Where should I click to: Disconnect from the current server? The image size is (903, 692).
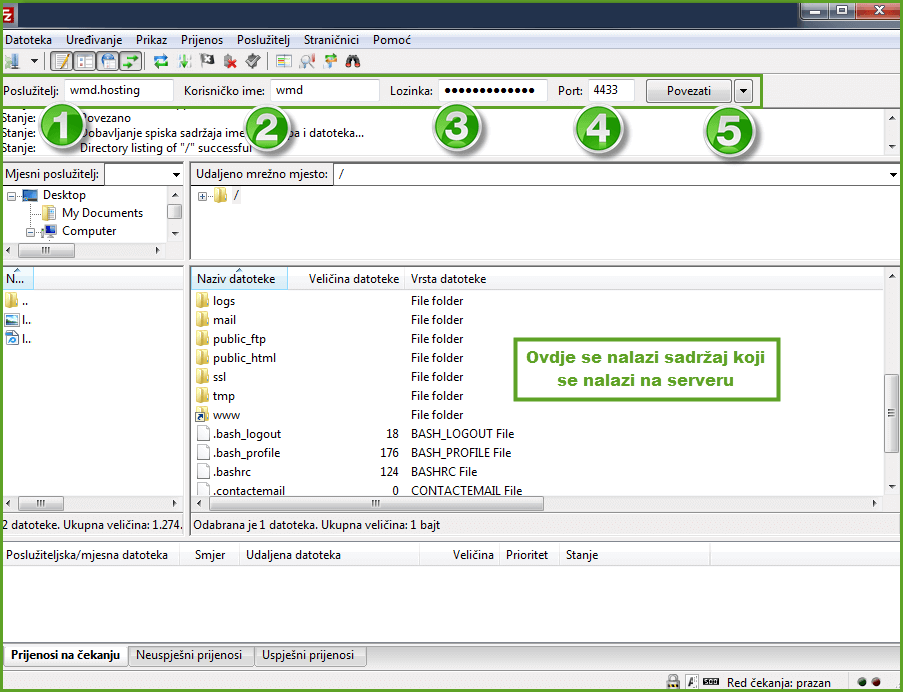230,61
